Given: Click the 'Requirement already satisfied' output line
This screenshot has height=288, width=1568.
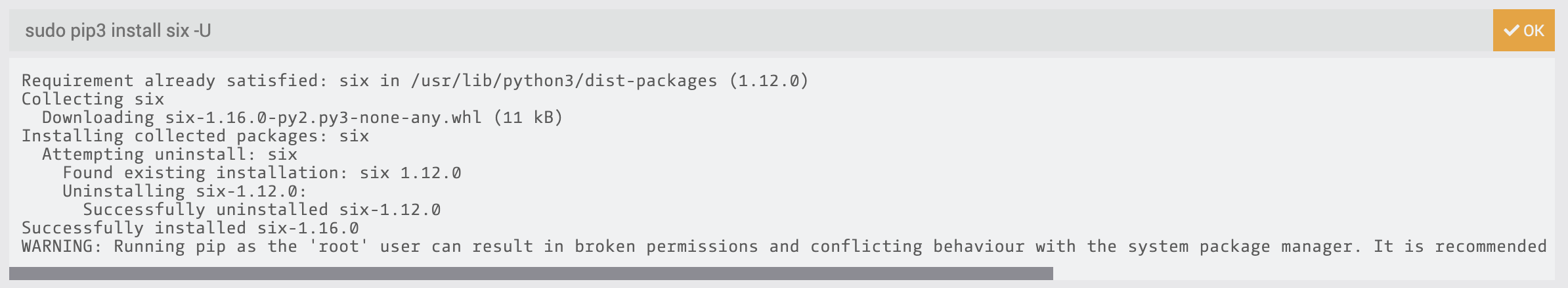Looking at the screenshot, I should click(x=415, y=81).
